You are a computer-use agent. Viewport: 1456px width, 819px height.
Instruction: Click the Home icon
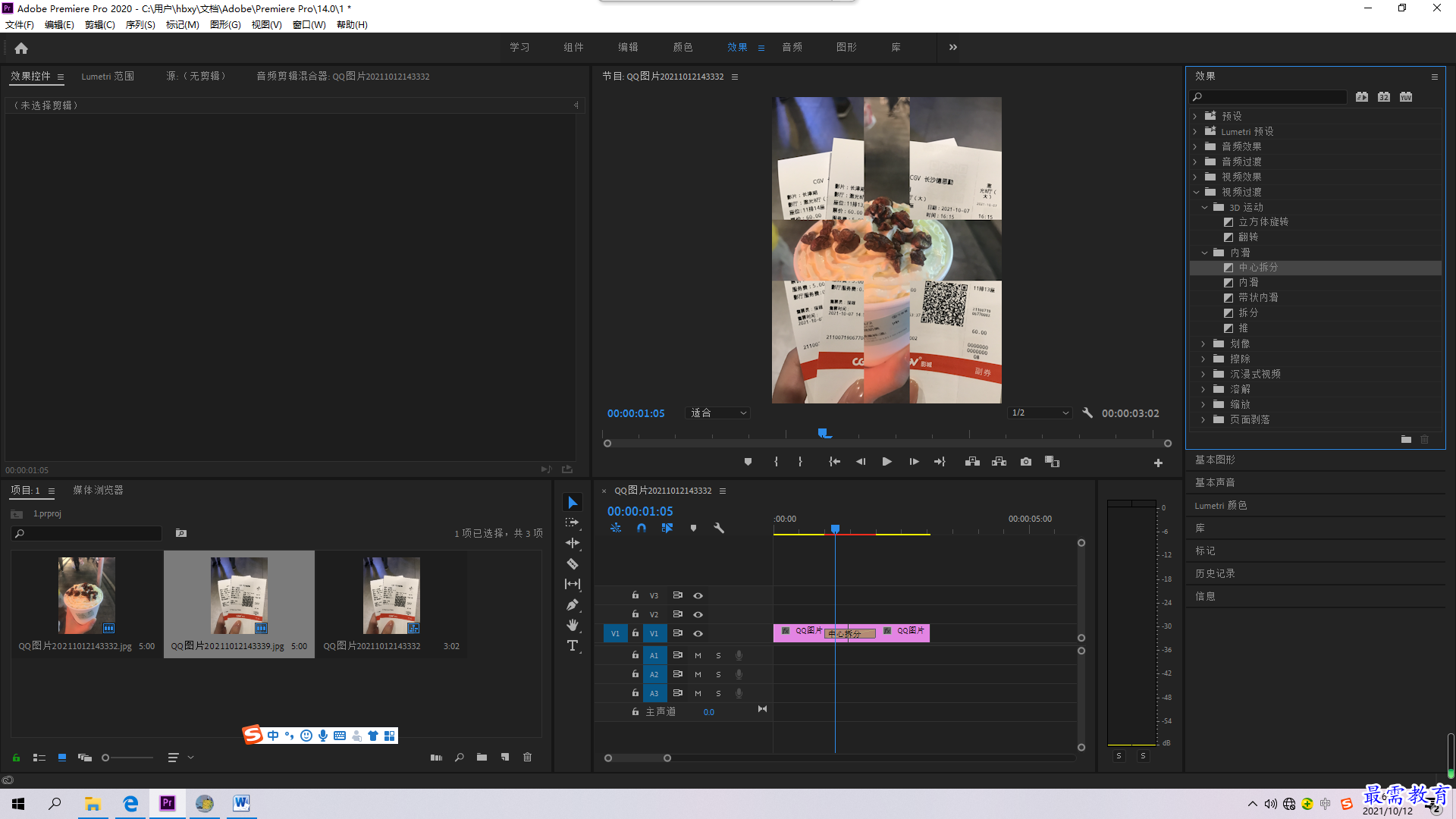tap(21, 48)
